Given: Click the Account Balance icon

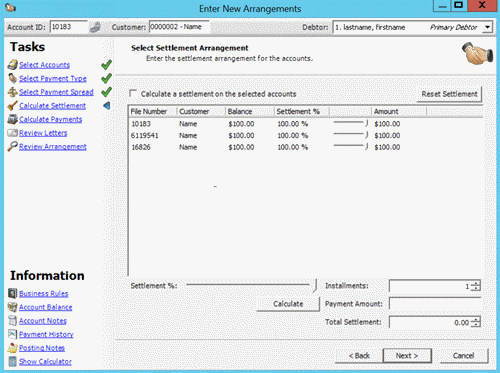Looking at the screenshot, I should 13,307.
